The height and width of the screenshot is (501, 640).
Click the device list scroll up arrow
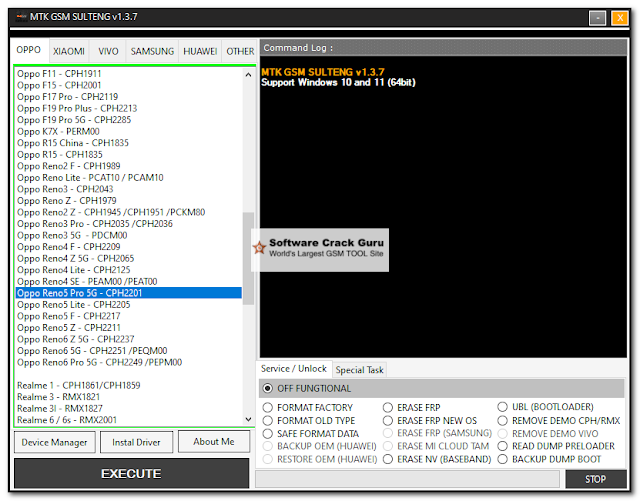(x=248, y=75)
